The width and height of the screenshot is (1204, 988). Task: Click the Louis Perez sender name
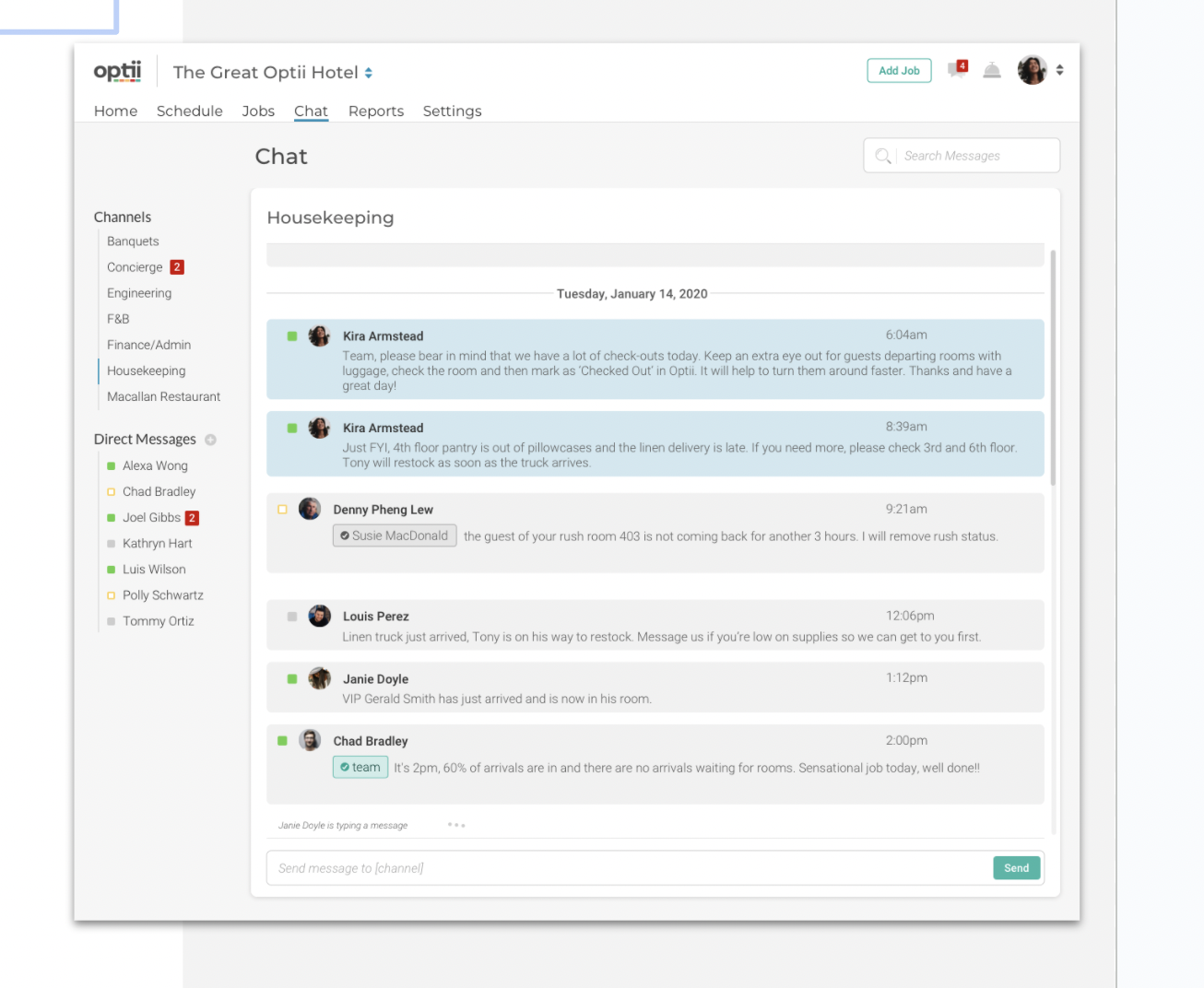tap(375, 617)
